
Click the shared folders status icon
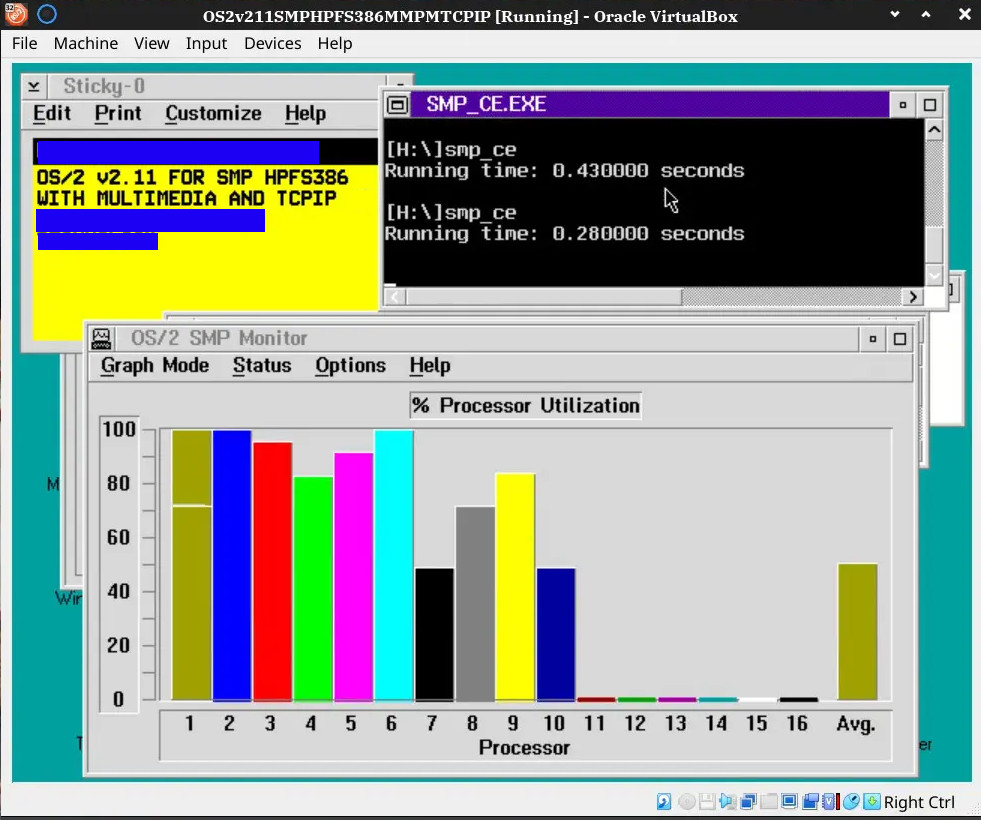769,801
